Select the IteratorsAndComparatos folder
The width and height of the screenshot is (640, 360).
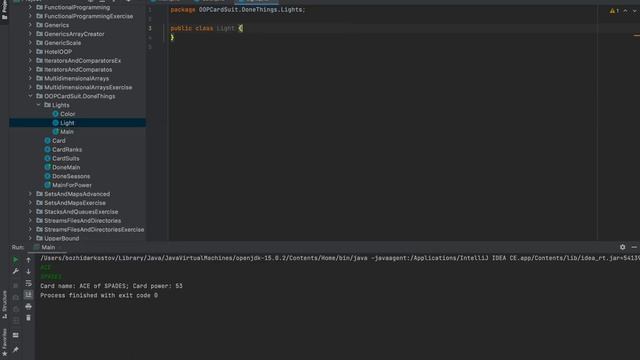pos(78,70)
